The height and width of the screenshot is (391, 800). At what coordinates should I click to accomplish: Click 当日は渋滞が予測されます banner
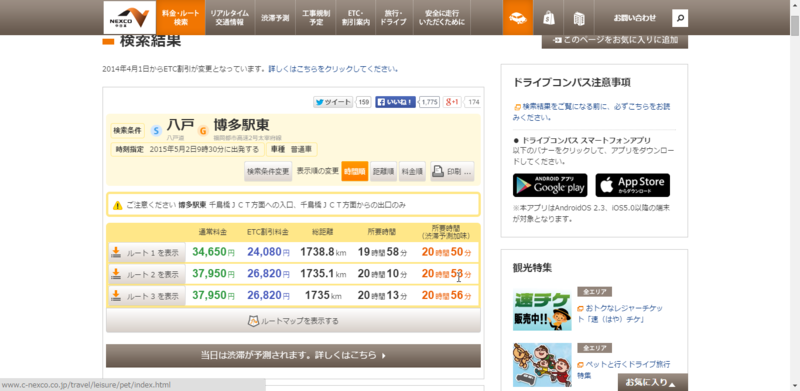point(293,355)
